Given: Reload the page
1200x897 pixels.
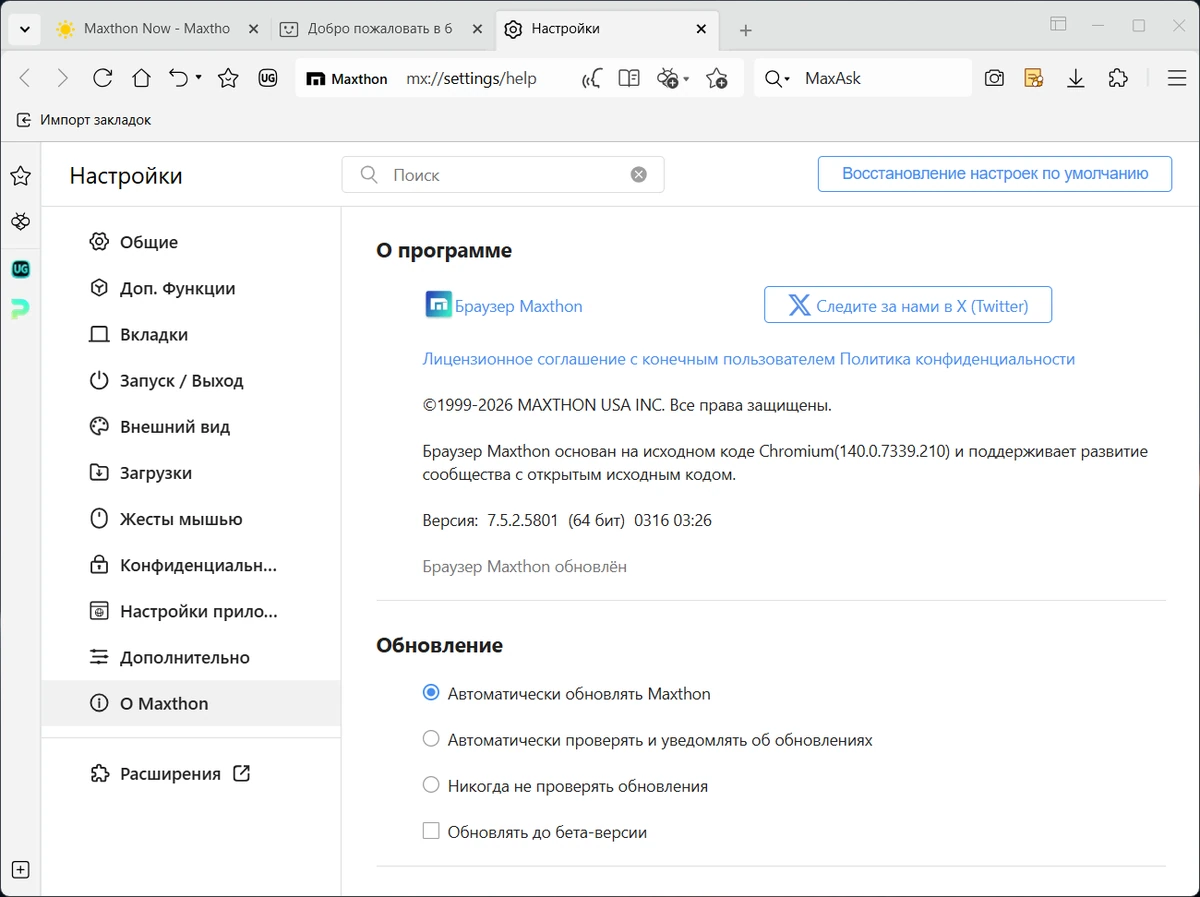Looking at the screenshot, I should 102,78.
